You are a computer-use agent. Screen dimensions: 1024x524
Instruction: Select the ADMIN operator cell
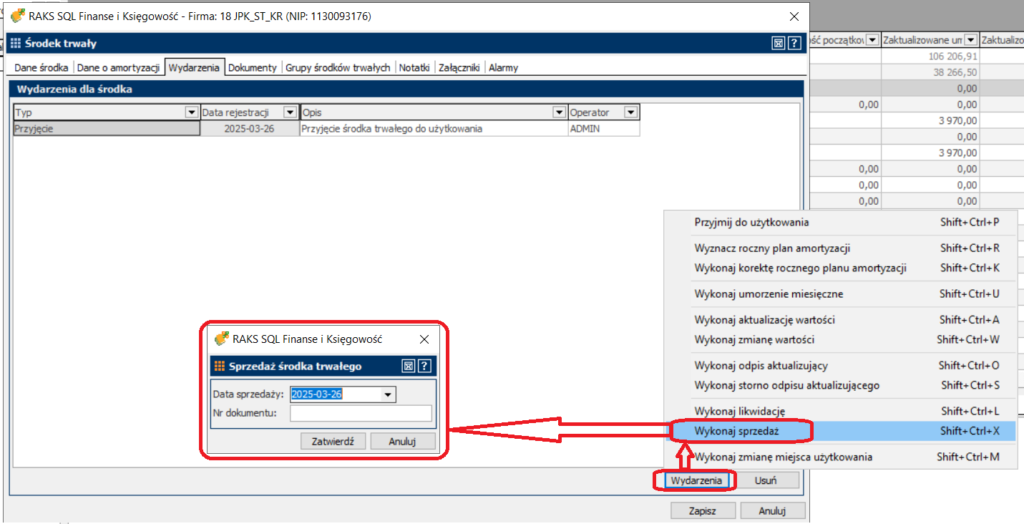point(603,129)
